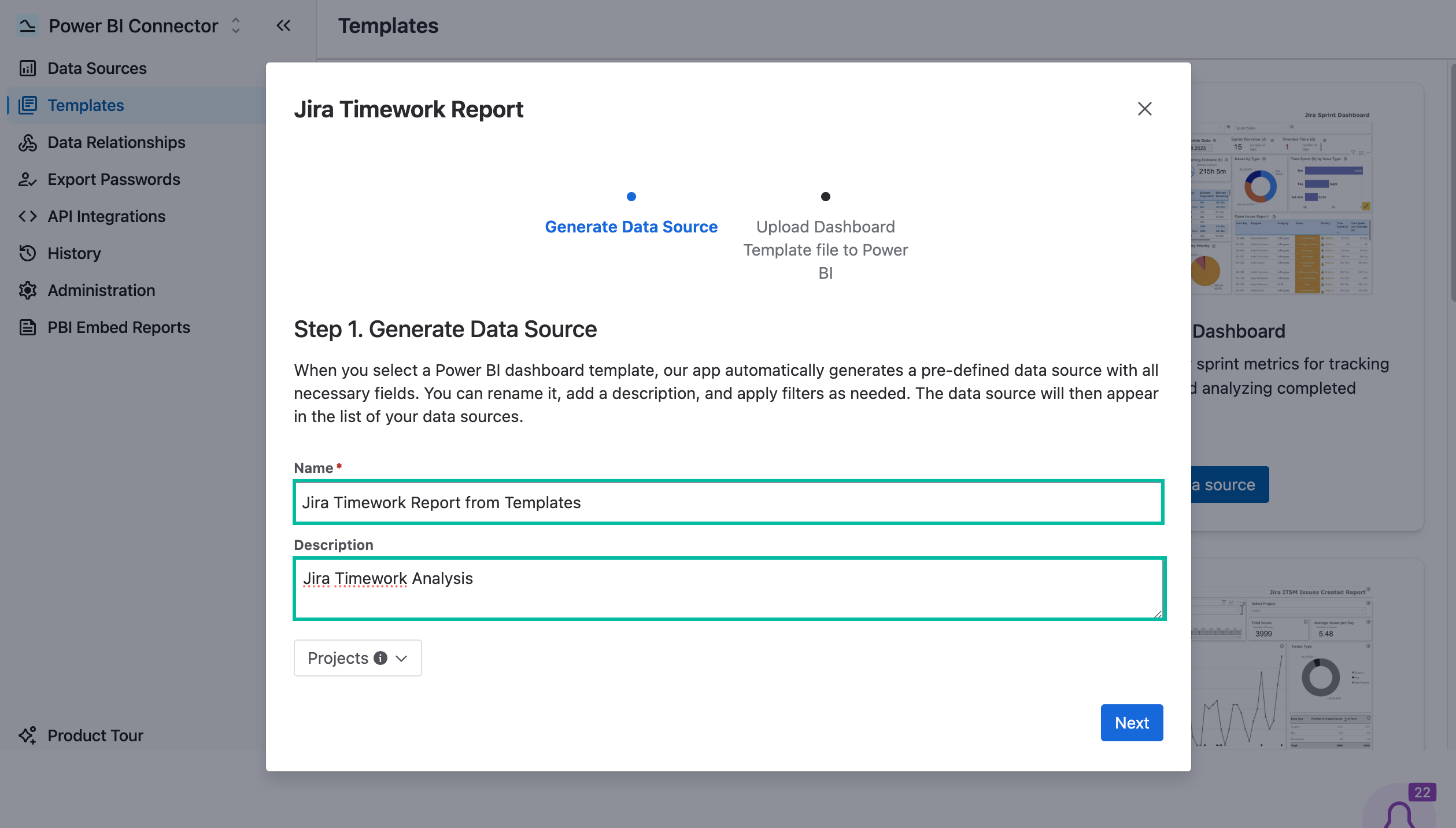Click the partially visible data source button behind dialog
1456x828 pixels.
[x=1230, y=485]
